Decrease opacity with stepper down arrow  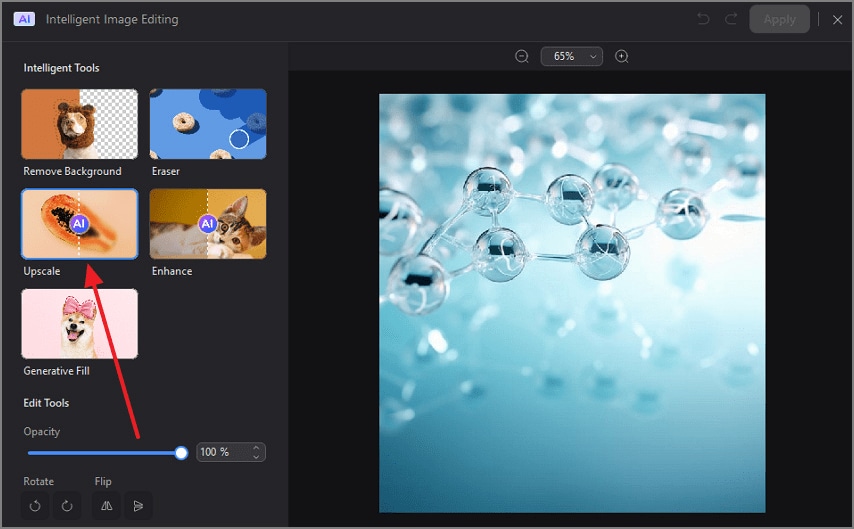(256, 457)
